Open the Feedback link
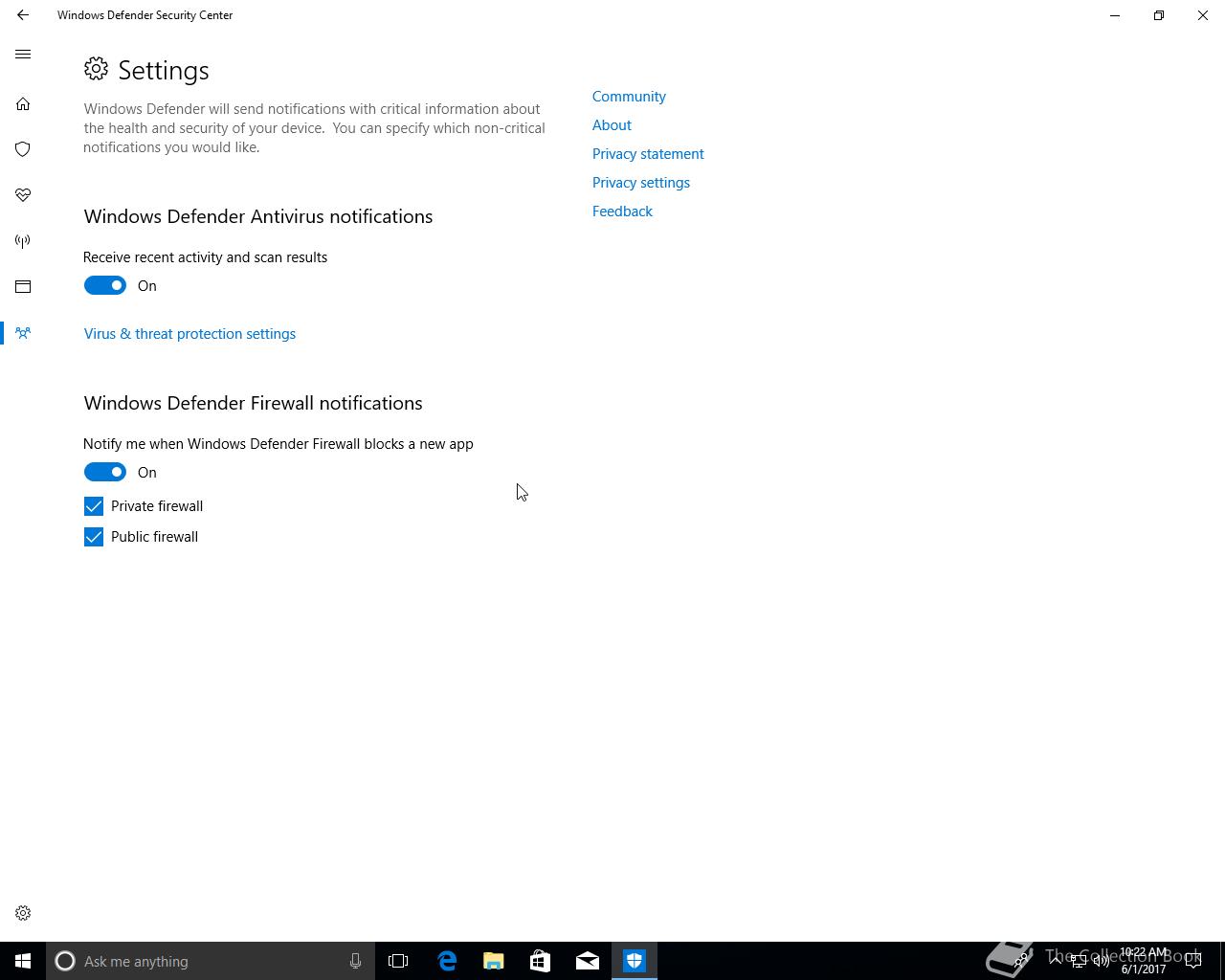 click(x=622, y=212)
